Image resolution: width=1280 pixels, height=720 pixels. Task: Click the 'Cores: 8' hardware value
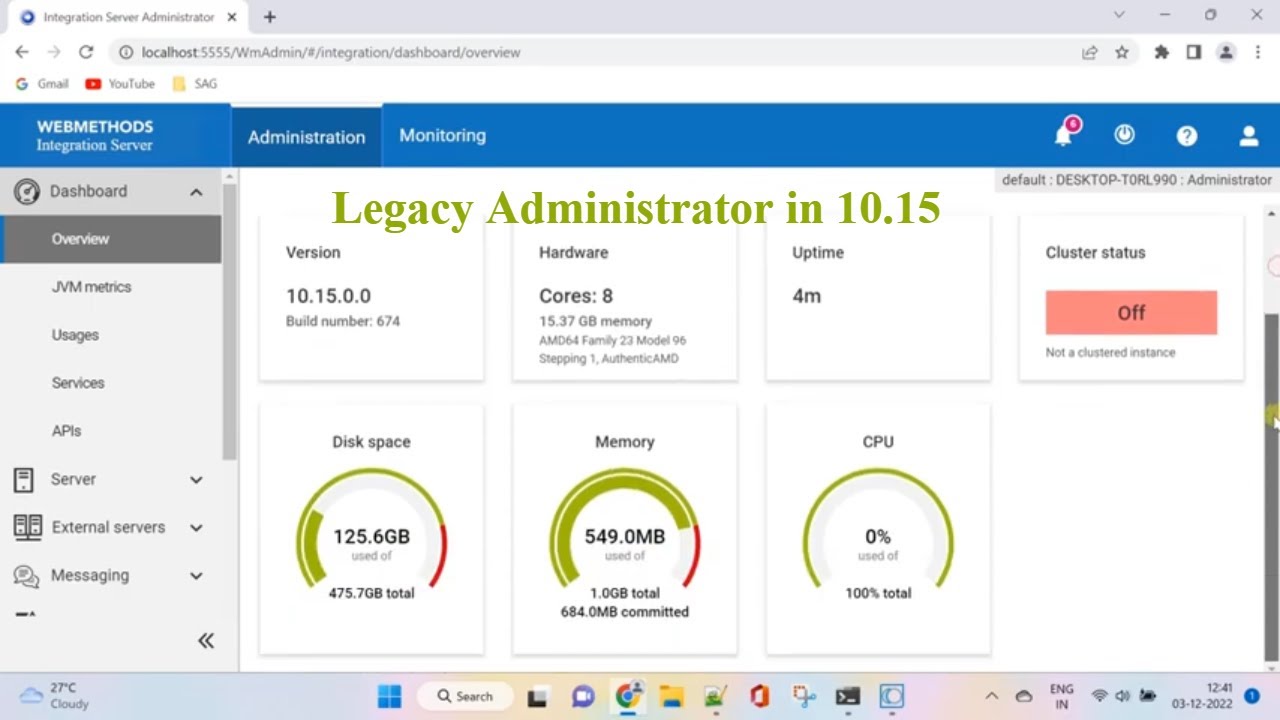pos(576,296)
